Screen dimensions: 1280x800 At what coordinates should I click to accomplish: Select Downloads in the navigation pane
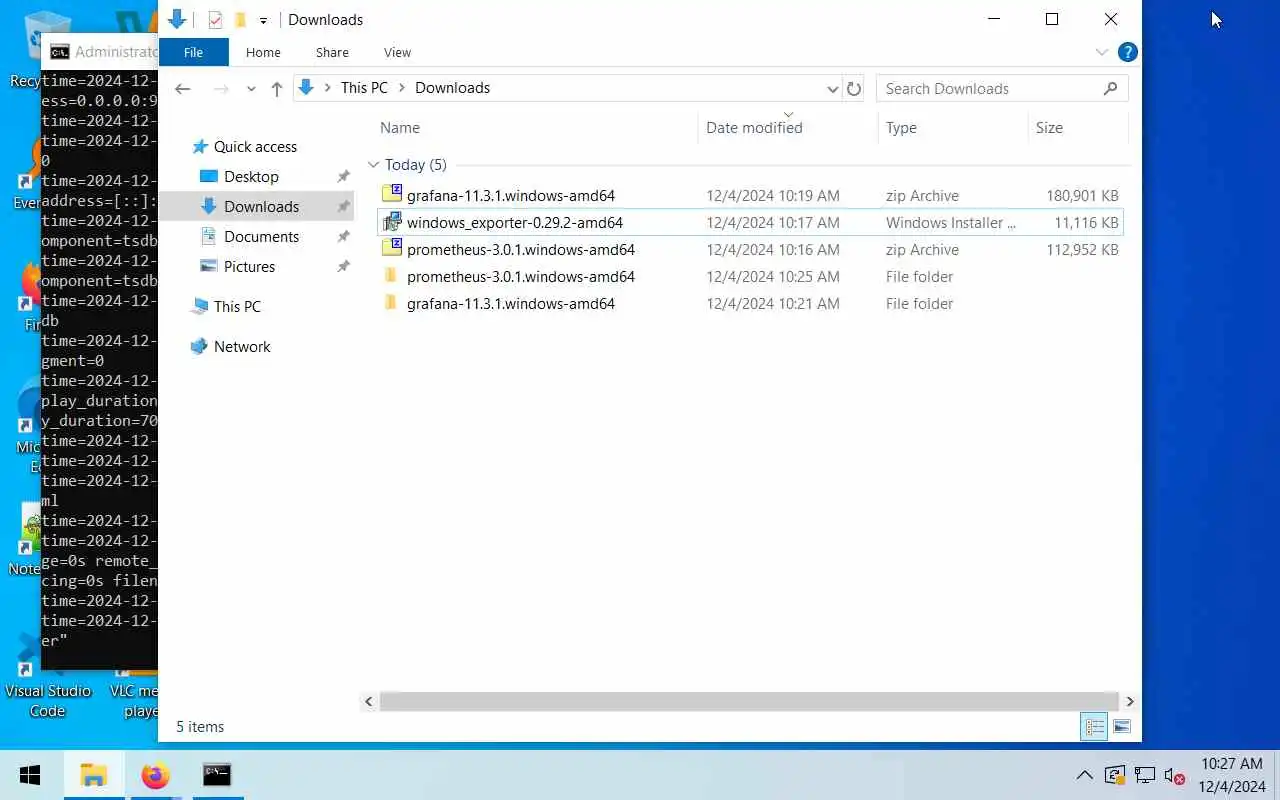[261, 206]
